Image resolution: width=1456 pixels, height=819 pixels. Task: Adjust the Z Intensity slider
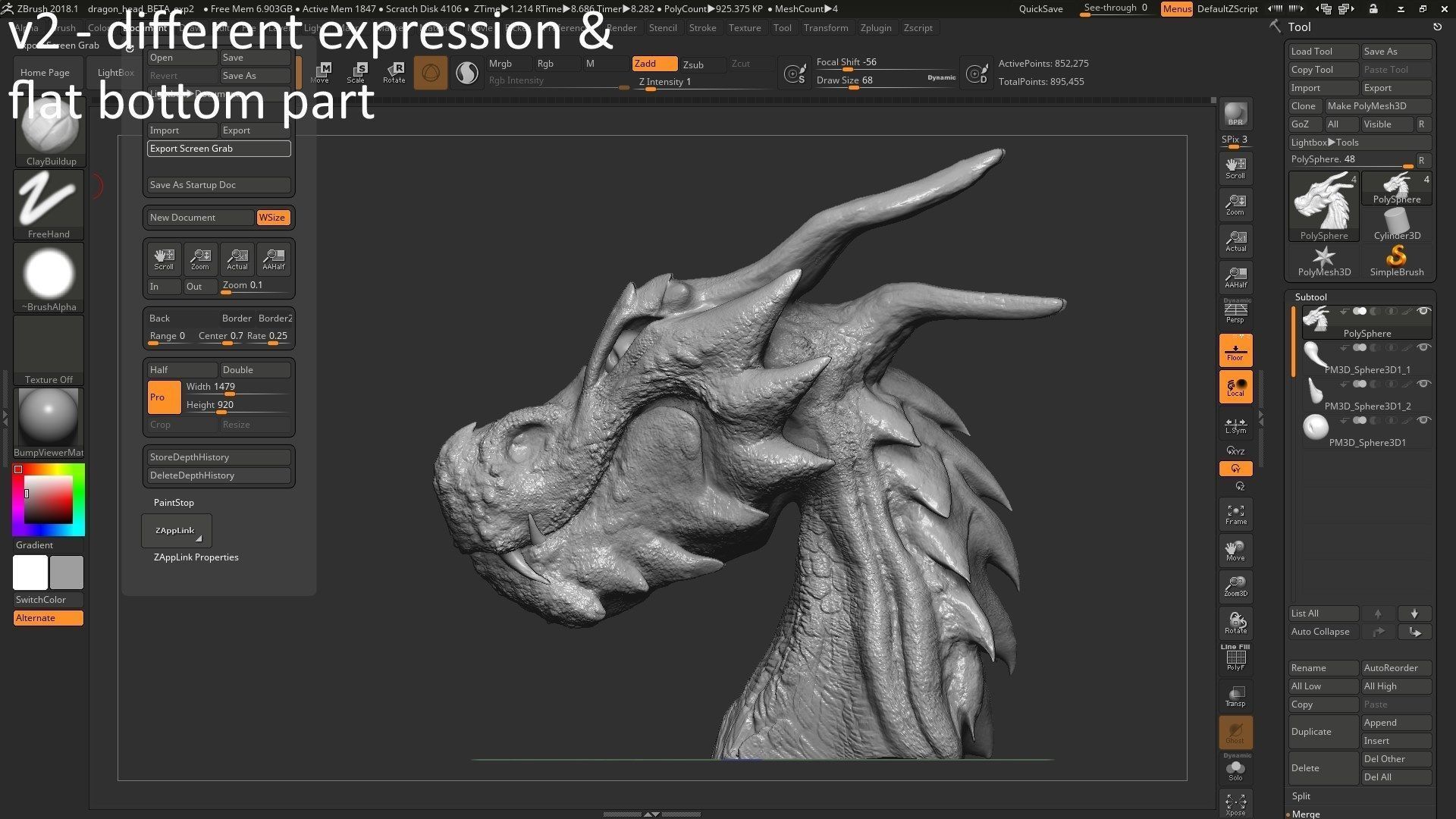click(x=701, y=82)
